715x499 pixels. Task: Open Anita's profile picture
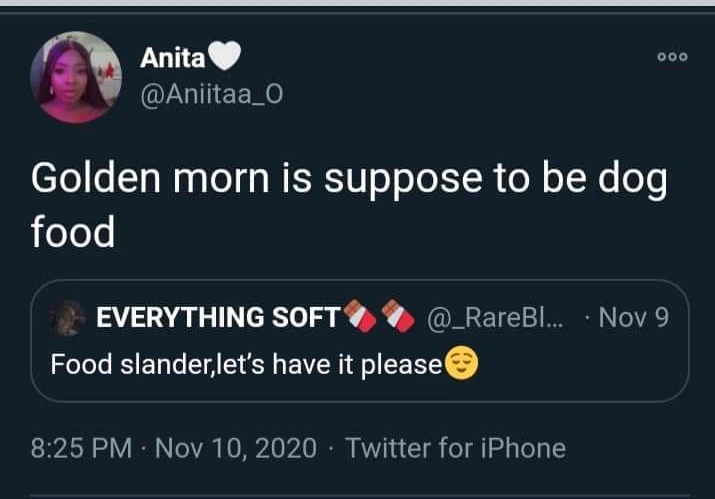pyautogui.click(x=76, y=77)
